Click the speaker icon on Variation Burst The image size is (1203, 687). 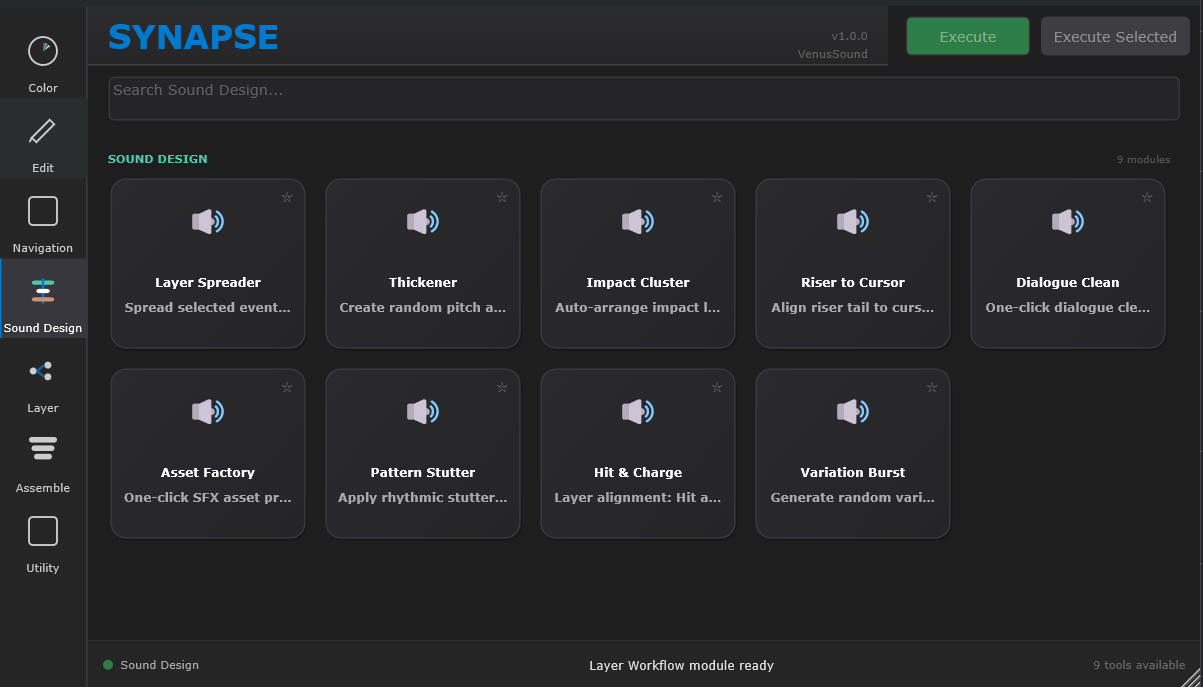tap(853, 411)
